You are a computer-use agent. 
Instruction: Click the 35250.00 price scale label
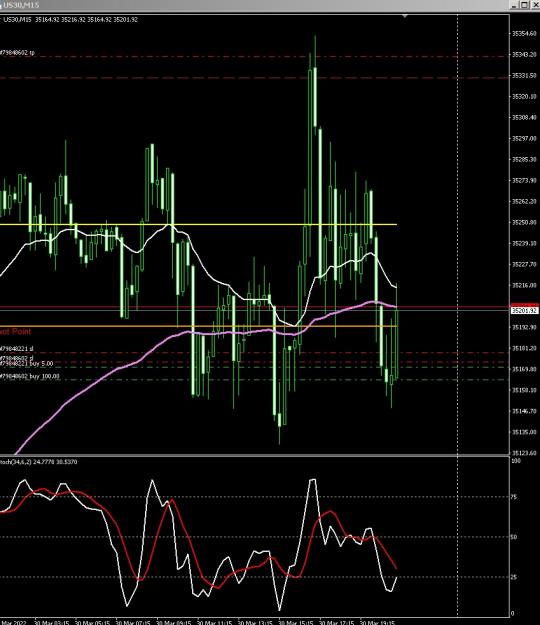(524, 222)
